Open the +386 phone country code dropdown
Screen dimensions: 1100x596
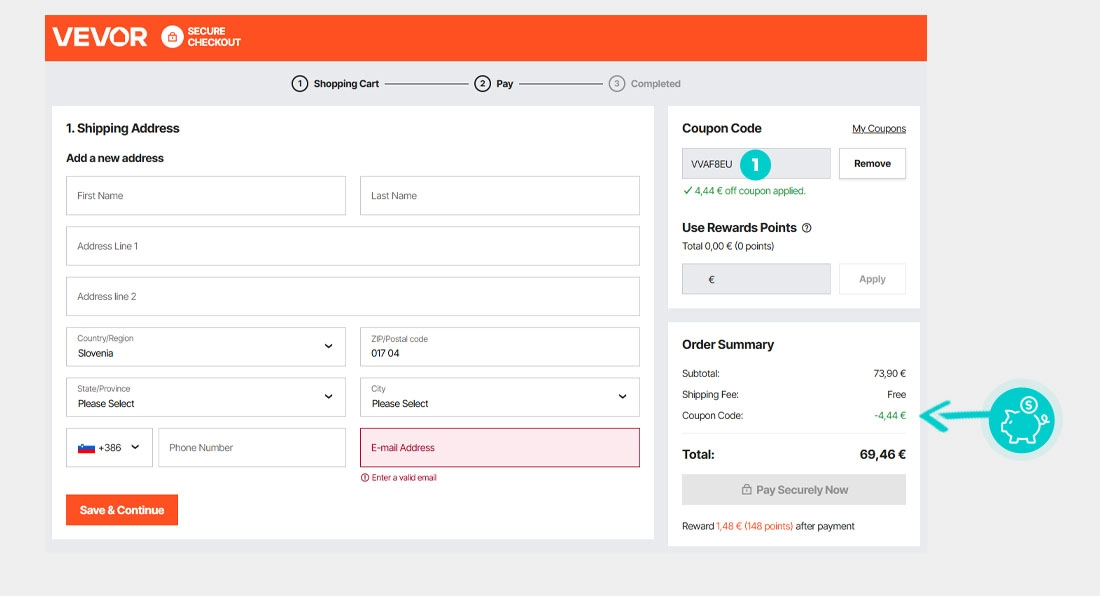click(x=109, y=447)
